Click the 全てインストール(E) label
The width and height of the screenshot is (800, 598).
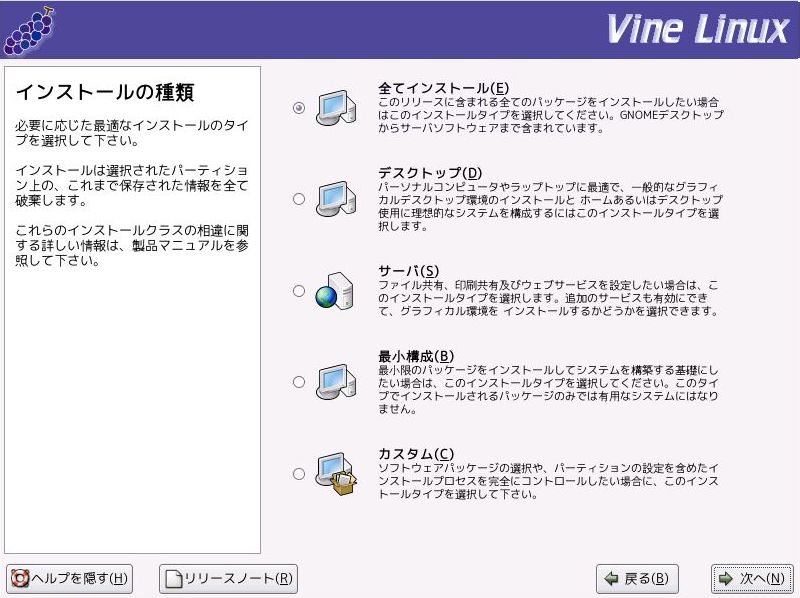pos(443,88)
